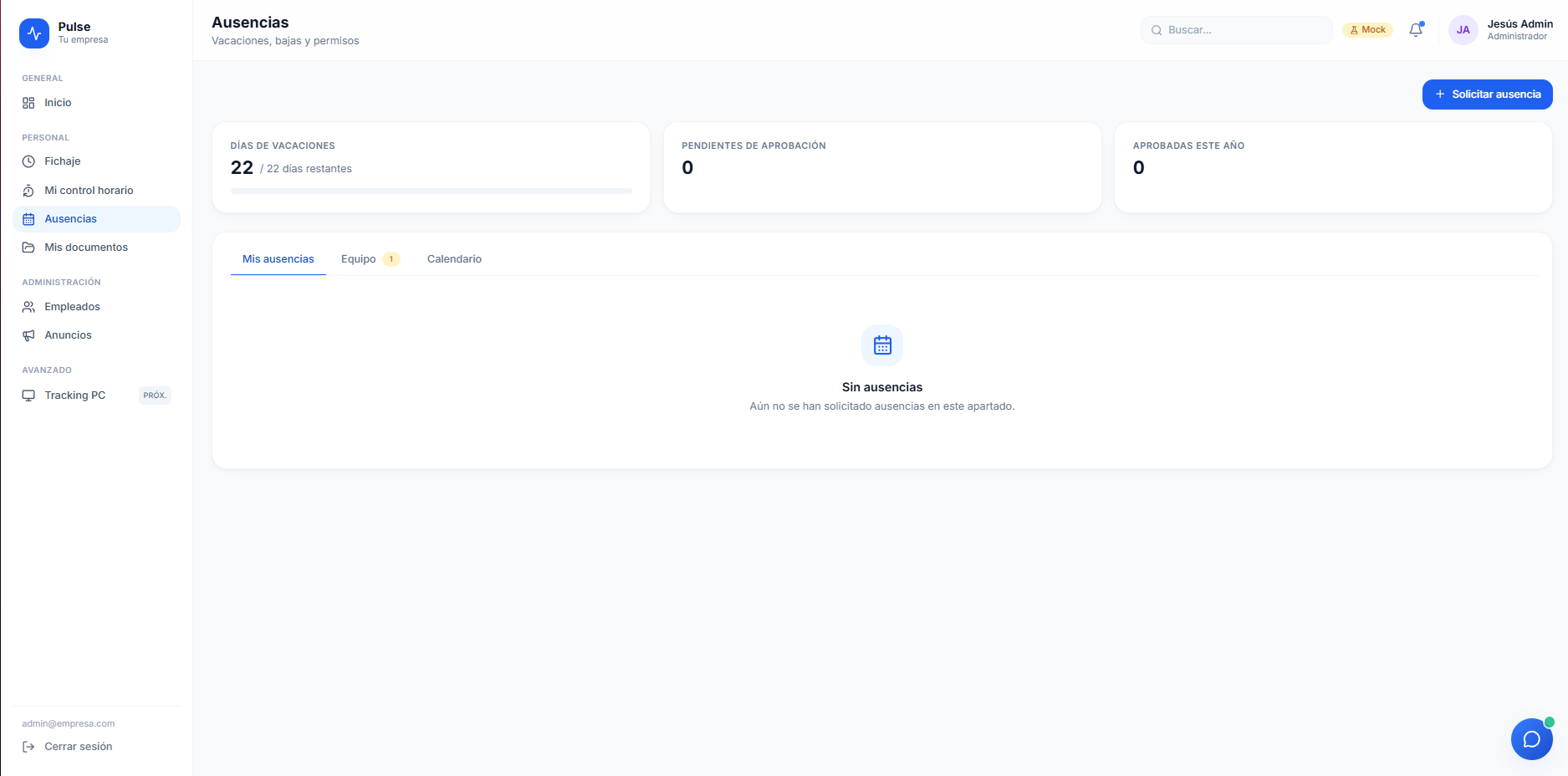Click the Jesús Admin profile name
Viewport: 1568px width, 776px height.
[1519, 24]
